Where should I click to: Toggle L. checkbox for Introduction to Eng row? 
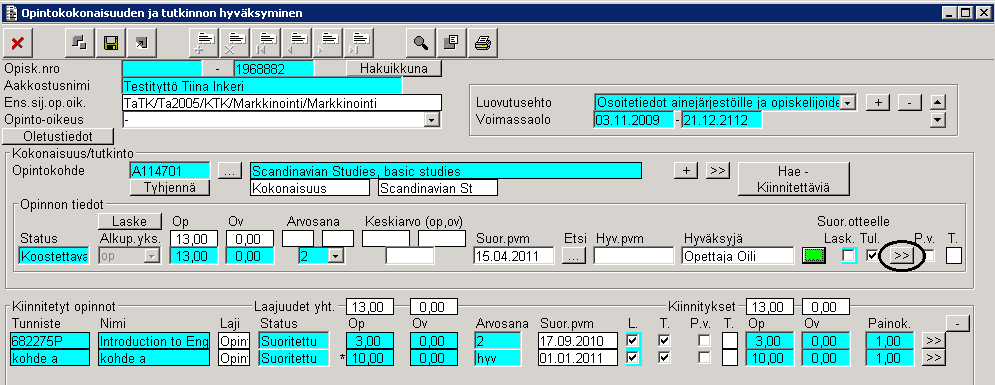click(x=633, y=341)
